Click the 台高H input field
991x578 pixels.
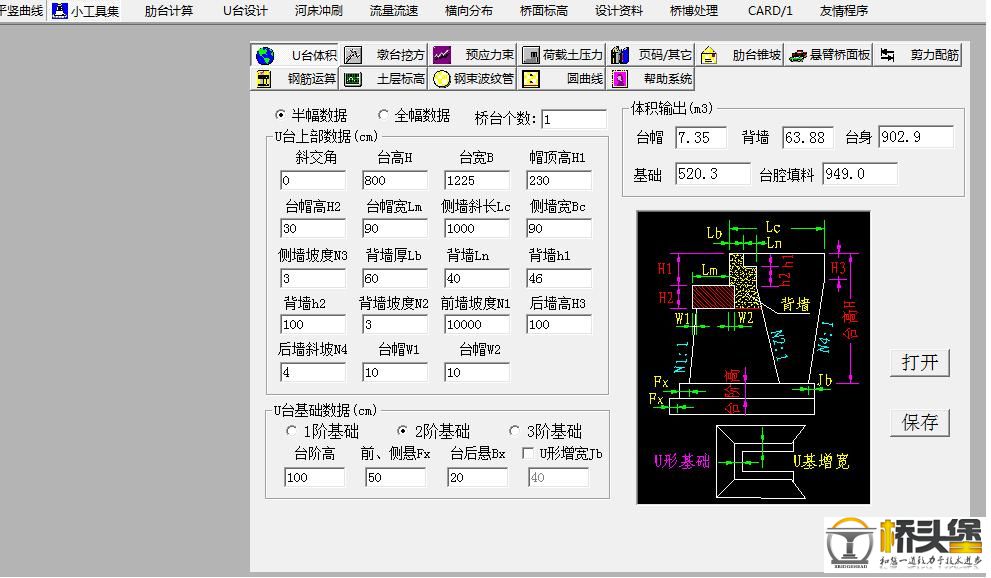click(395, 181)
